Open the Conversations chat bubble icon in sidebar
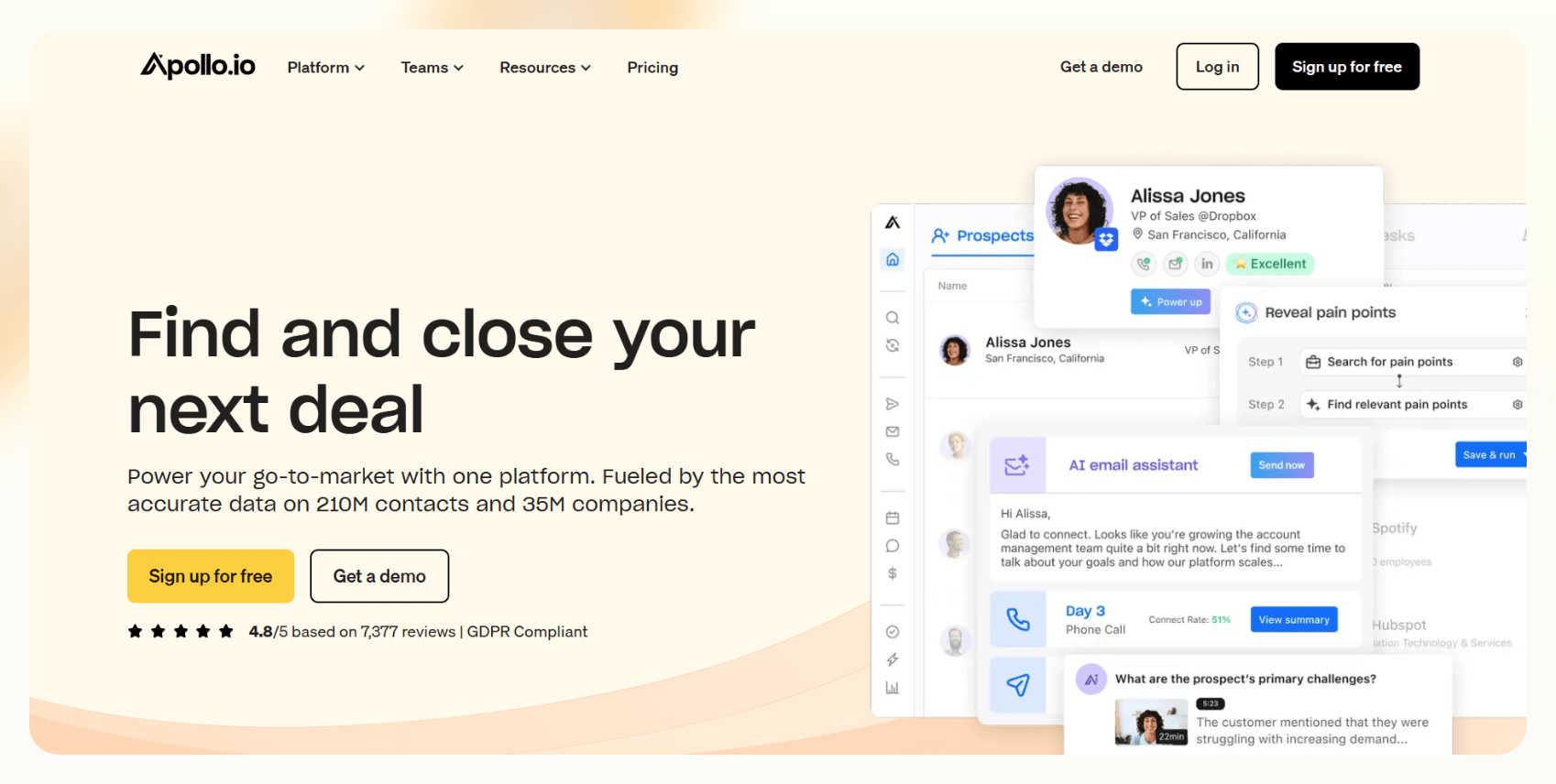1556x784 pixels. (893, 546)
